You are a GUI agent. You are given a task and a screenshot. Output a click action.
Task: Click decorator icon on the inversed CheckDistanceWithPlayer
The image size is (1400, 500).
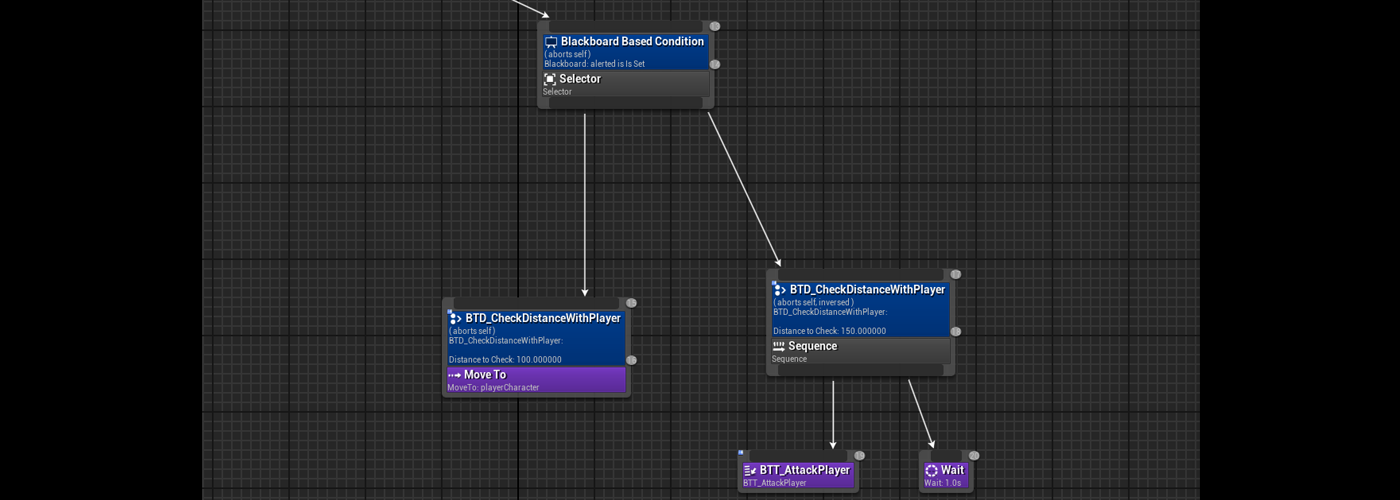pos(779,289)
